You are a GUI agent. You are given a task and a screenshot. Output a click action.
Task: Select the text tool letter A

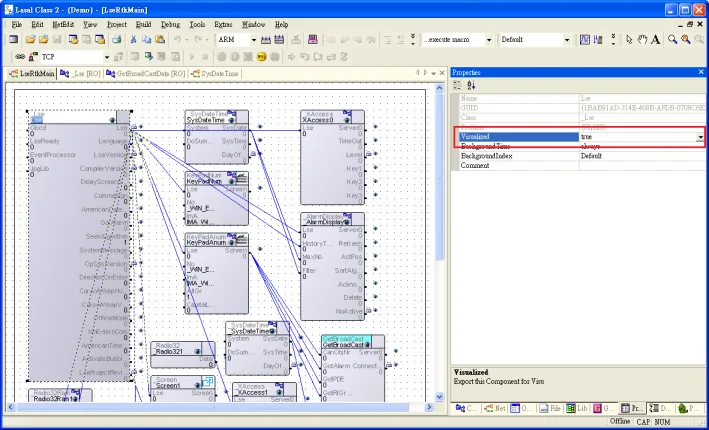point(655,40)
